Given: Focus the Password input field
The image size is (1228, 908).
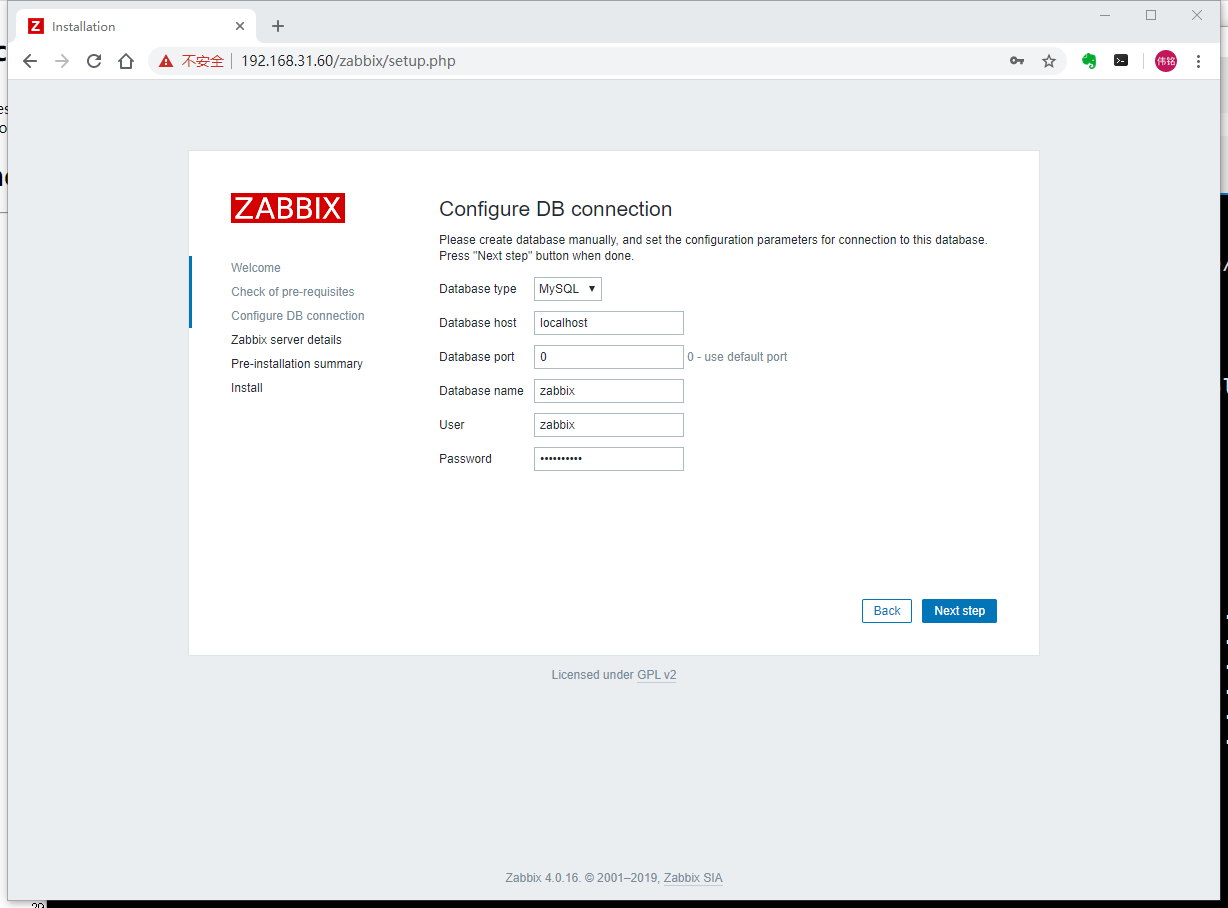Looking at the screenshot, I should click(x=609, y=459).
